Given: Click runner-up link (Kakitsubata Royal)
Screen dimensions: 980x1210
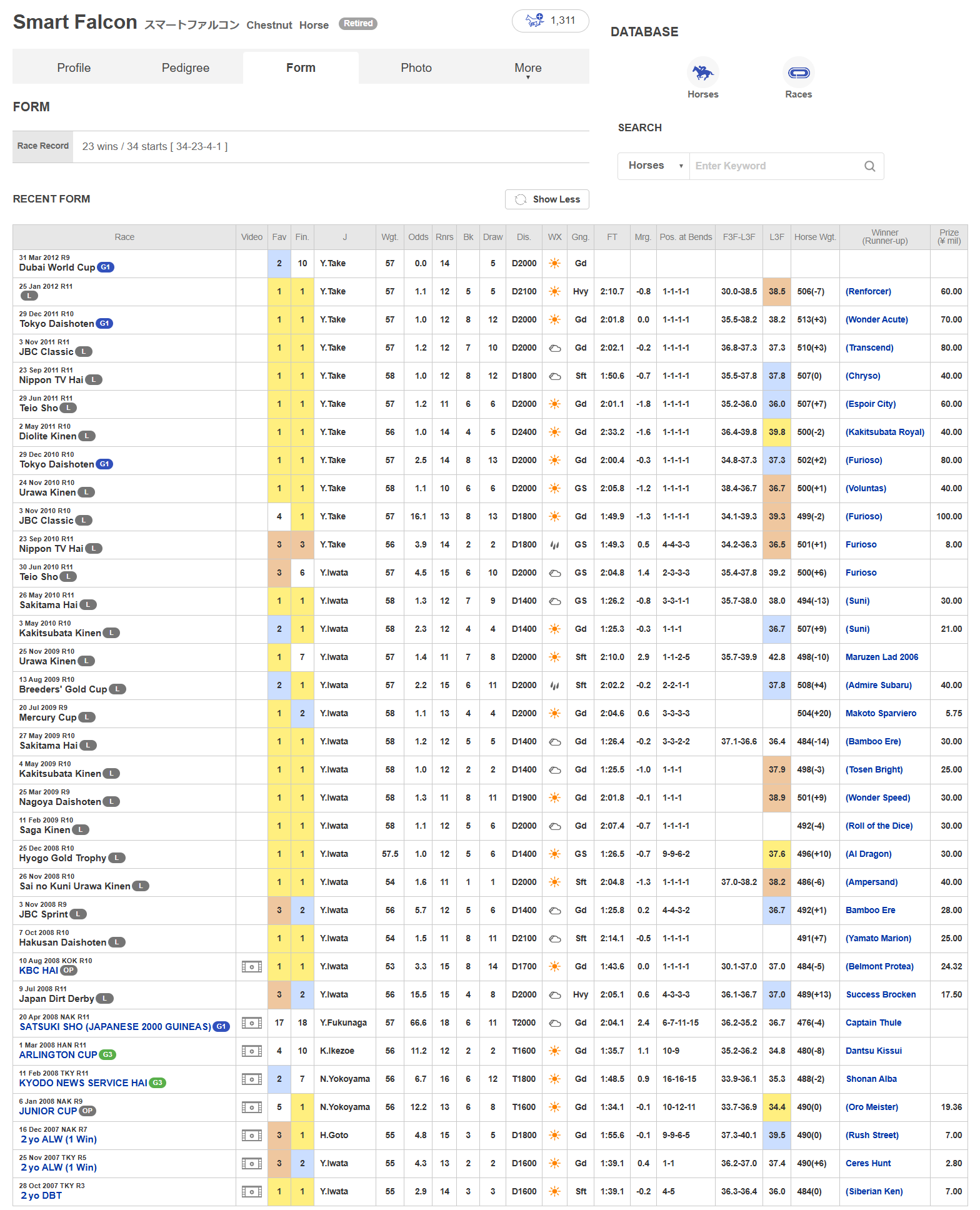Looking at the screenshot, I should point(884,432).
